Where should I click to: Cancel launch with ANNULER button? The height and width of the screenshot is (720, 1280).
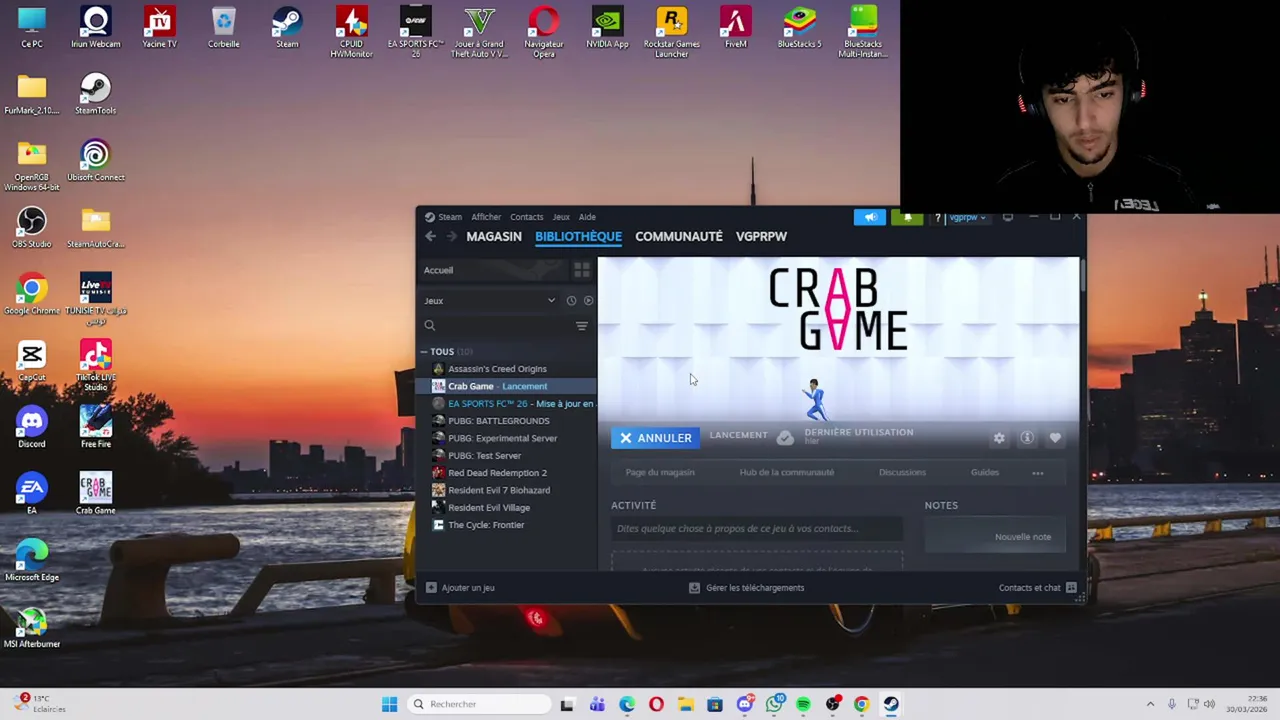pyautogui.click(x=655, y=438)
